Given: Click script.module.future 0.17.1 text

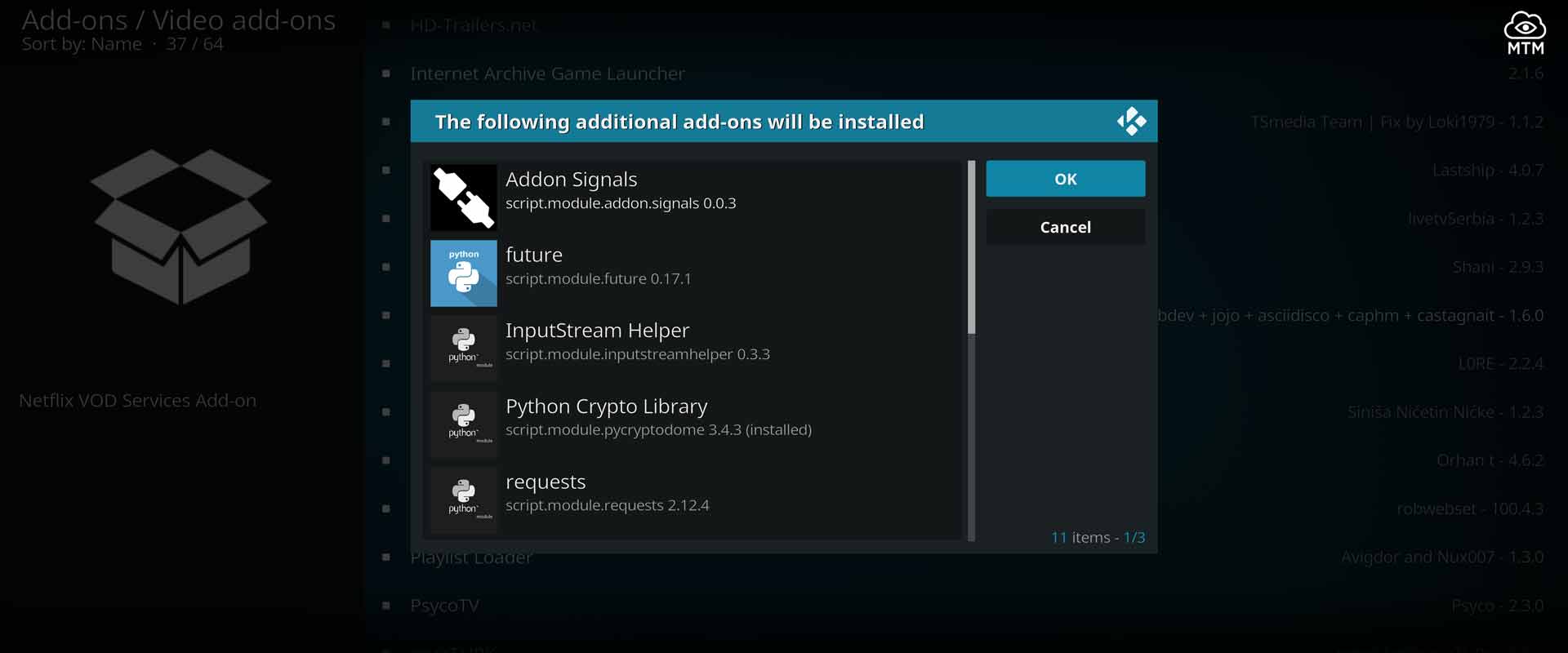Looking at the screenshot, I should (x=598, y=279).
